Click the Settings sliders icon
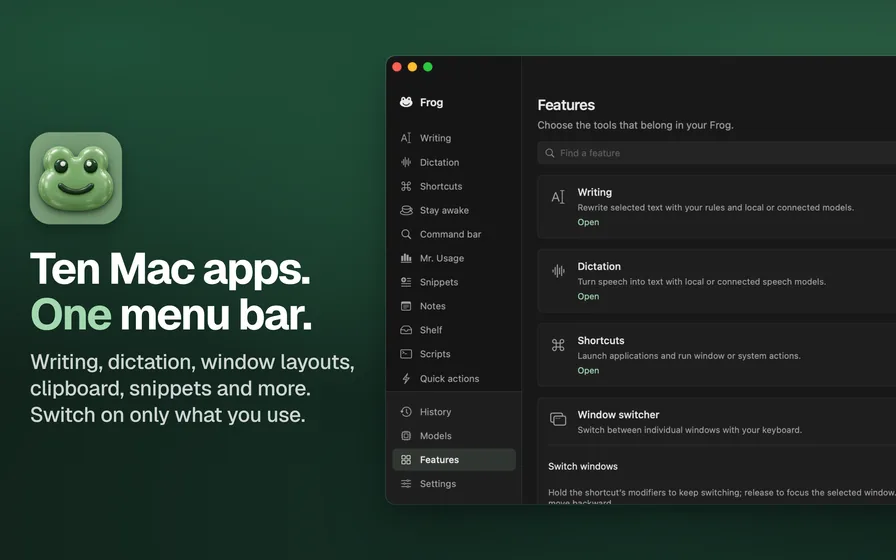This screenshot has height=560, width=896. [x=406, y=483]
